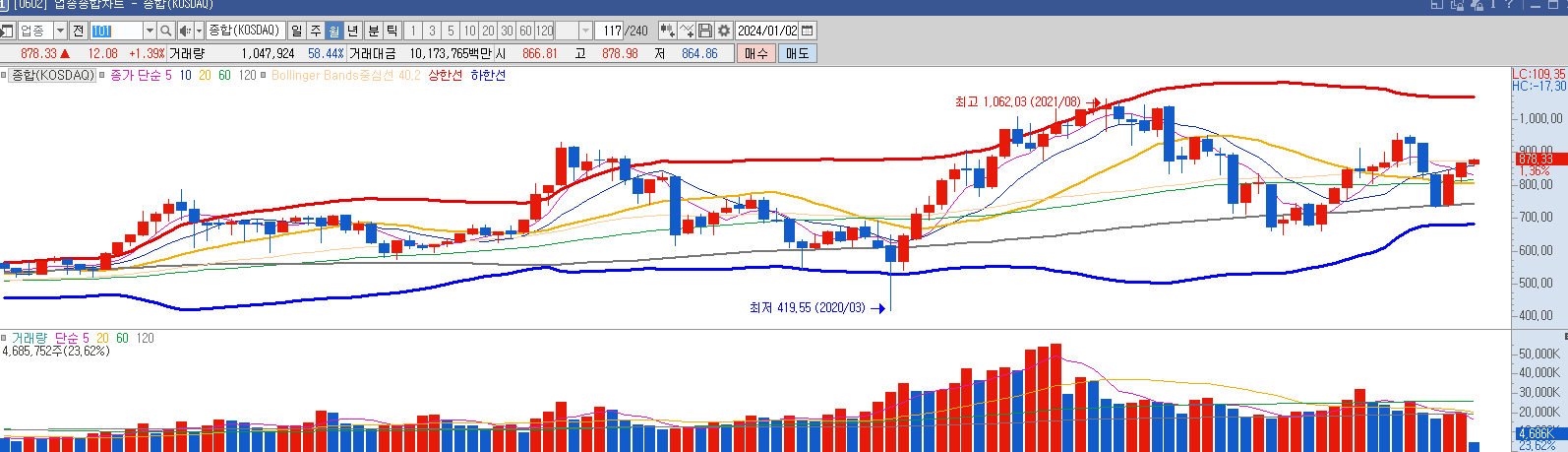Choose interval 120 button
Image resolution: width=1568 pixels, height=452 pixels.
(544, 31)
